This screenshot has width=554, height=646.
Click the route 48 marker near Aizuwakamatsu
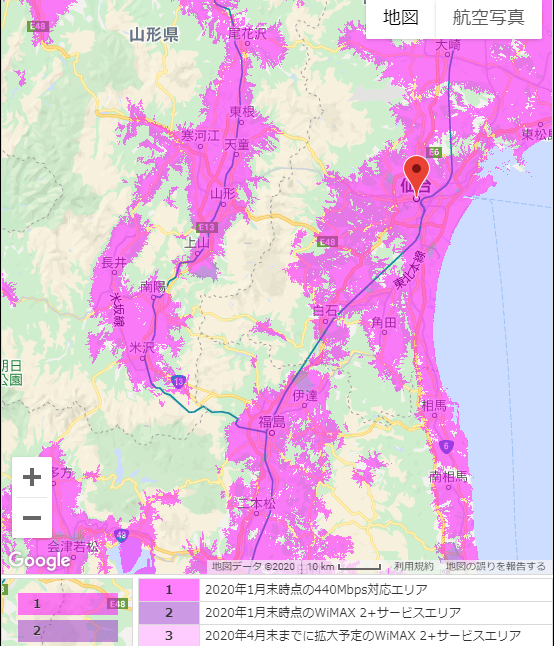point(122,536)
